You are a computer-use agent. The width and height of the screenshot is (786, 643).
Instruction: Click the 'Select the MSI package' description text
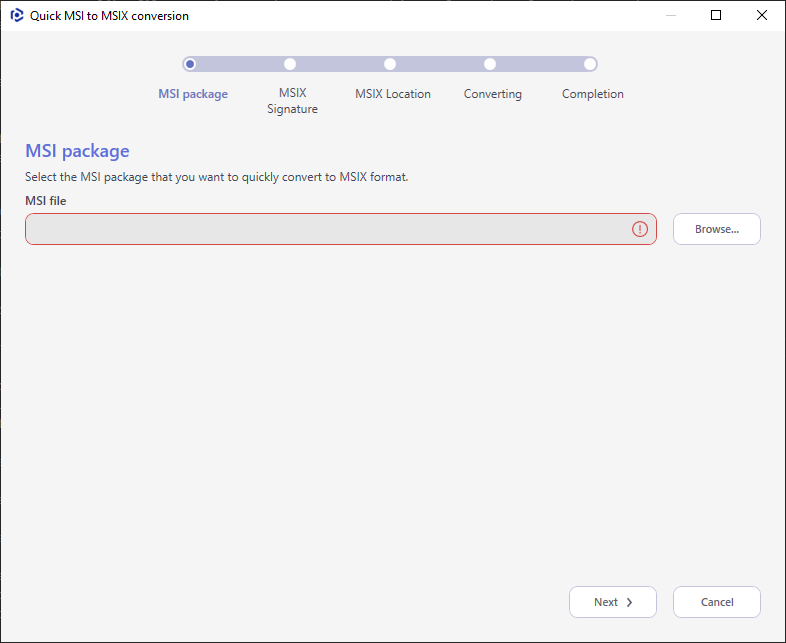(217, 177)
